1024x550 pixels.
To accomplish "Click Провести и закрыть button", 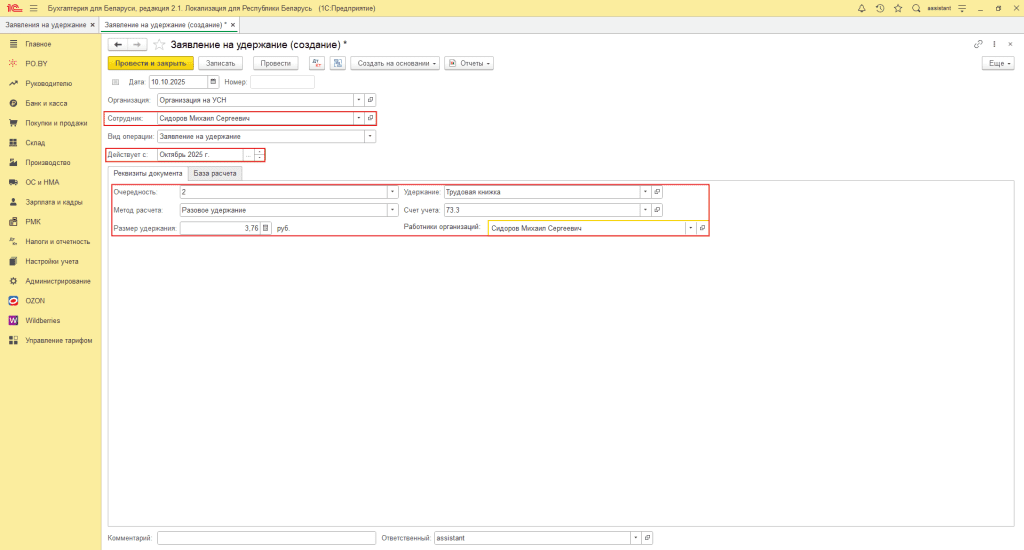I will point(150,63).
